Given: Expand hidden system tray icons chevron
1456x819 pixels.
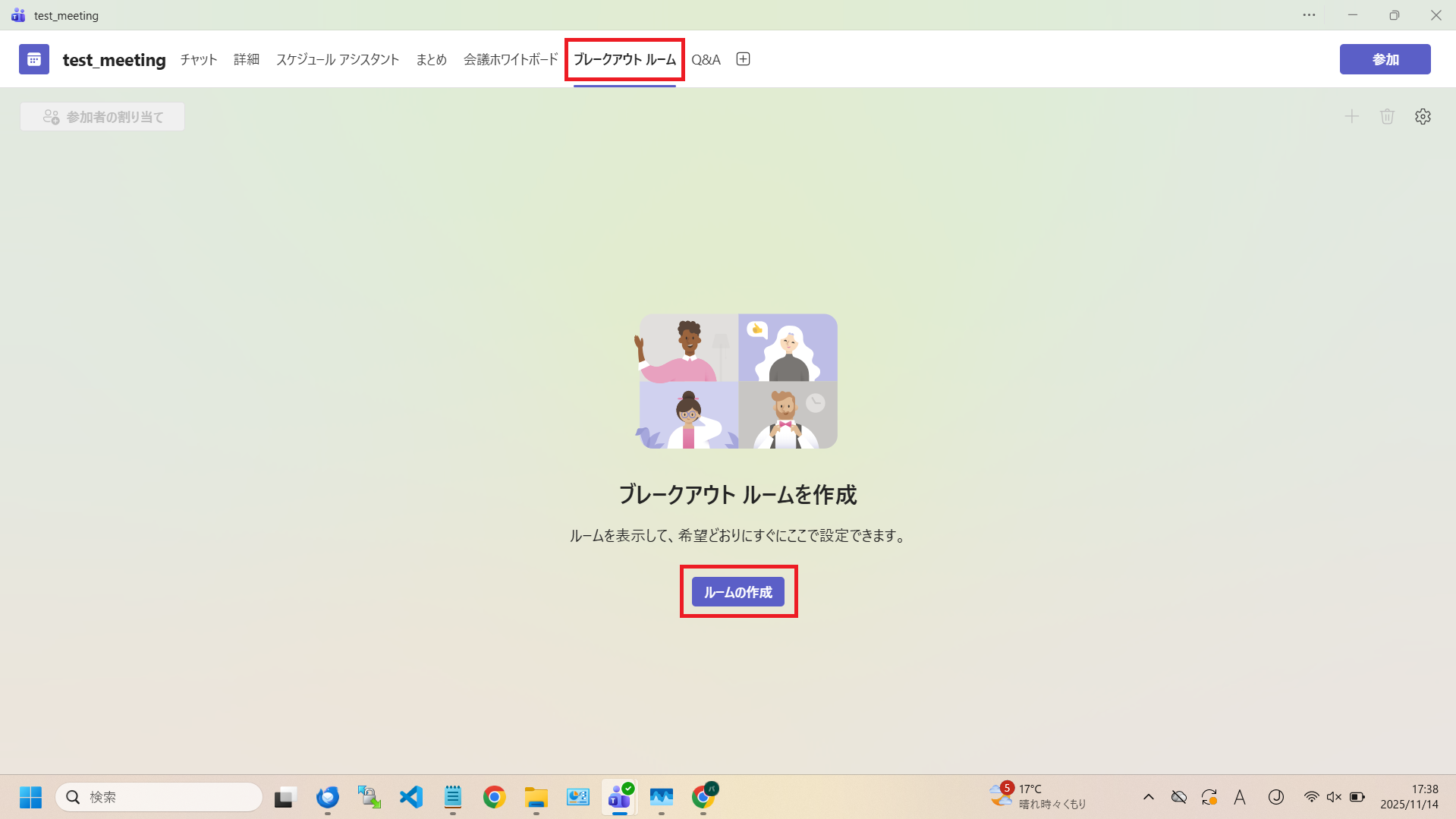Looking at the screenshot, I should pos(1148,797).
